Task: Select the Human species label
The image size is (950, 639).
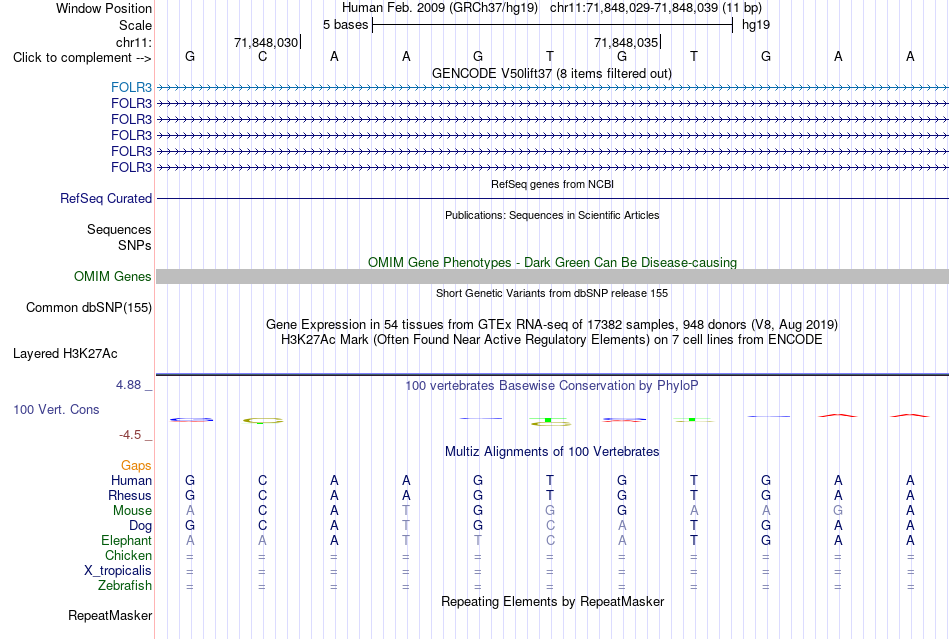Action: (x=131, y=480)
